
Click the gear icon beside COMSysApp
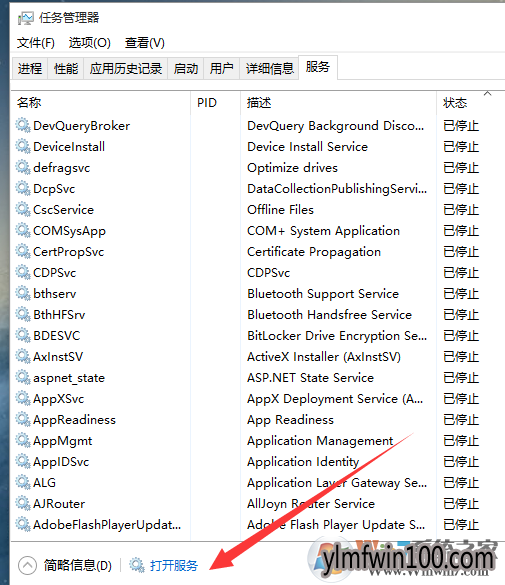(23, 231)
